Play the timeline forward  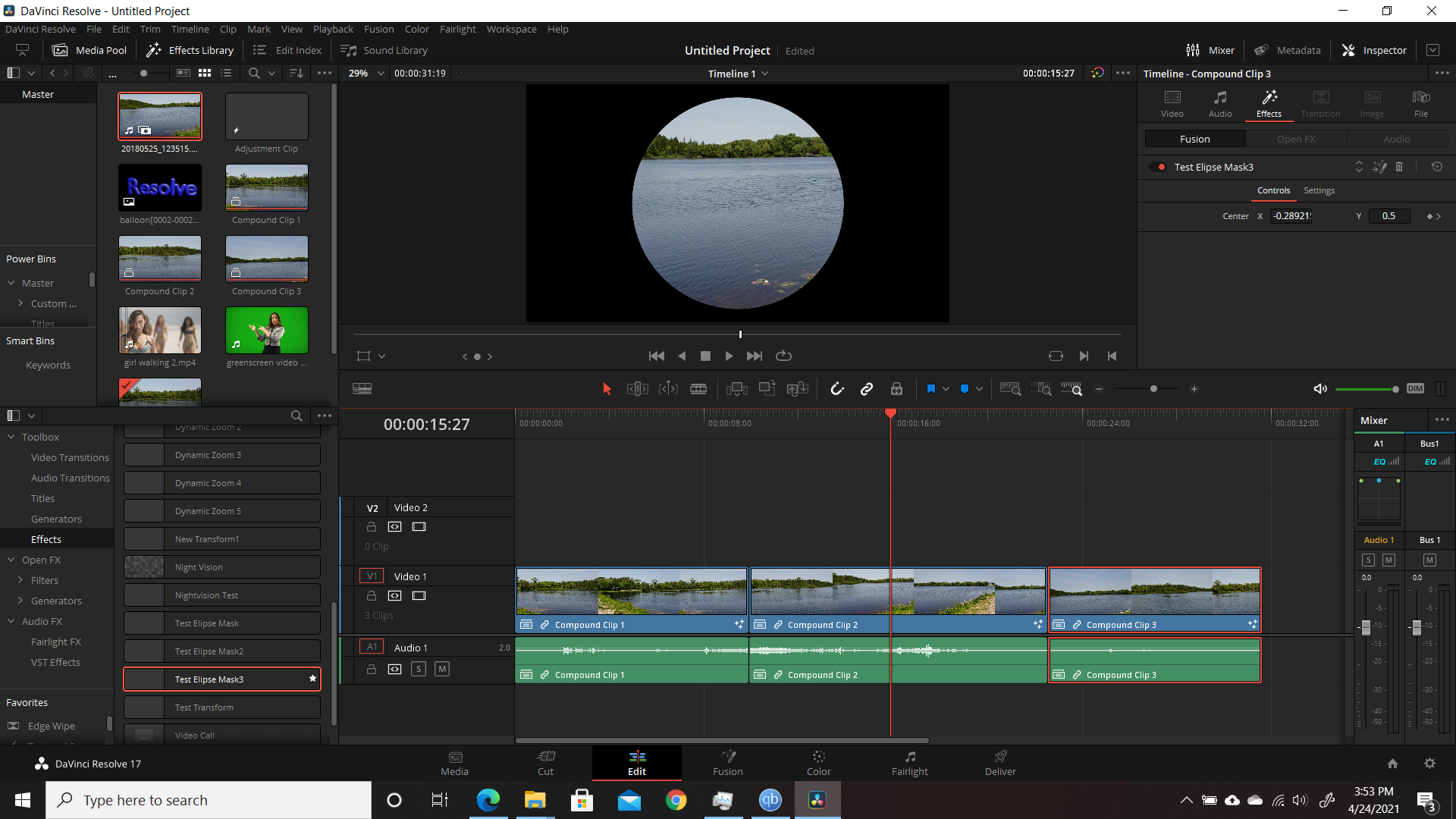click(729, 356)
